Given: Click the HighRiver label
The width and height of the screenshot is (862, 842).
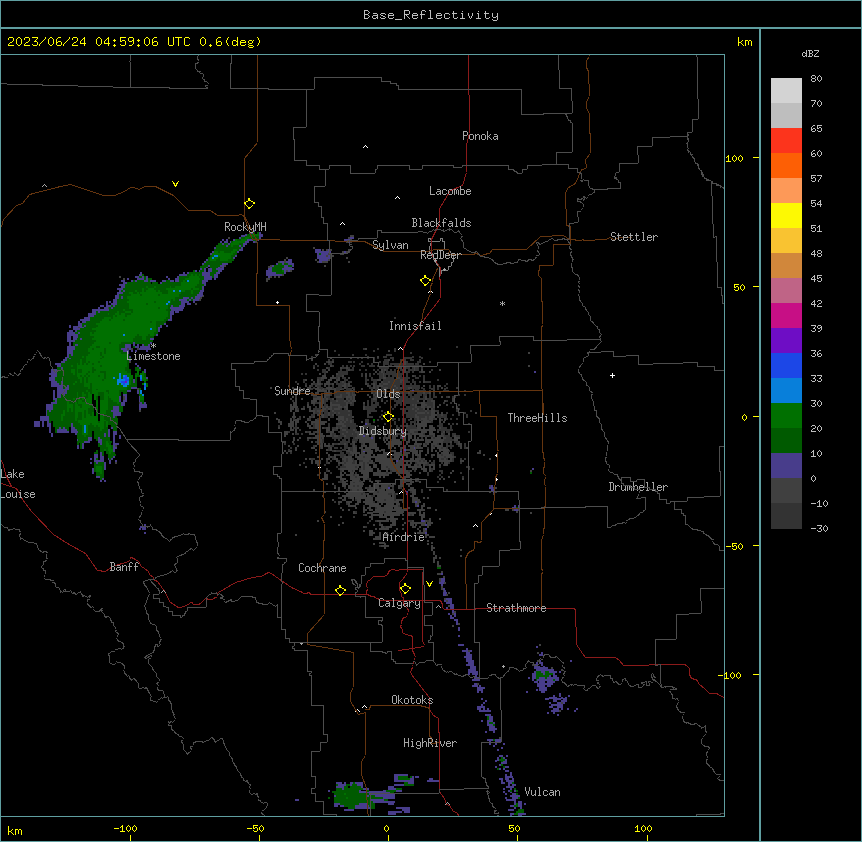Looking at the screenshot, I should [x=430, y=743].
